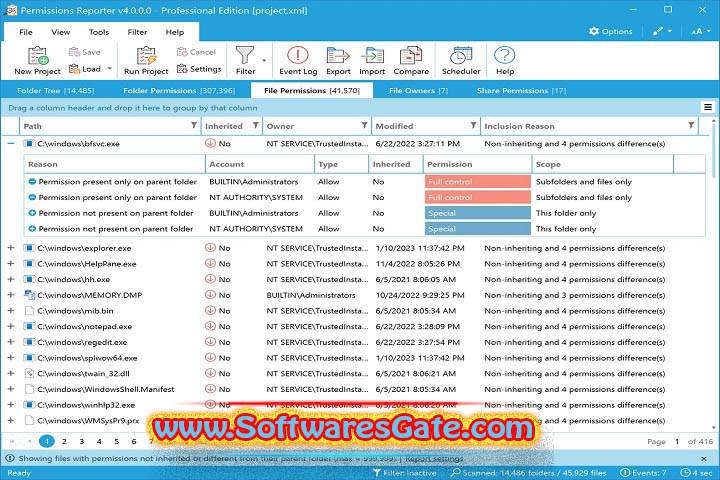
Task: Go to page 4
Action: (99, 441)
